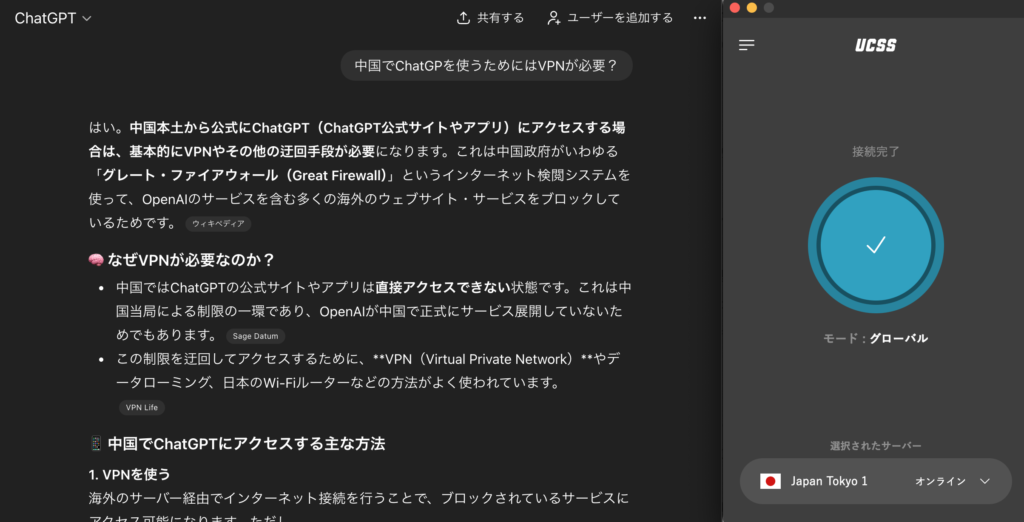Click the オンライン server status label
1024x522 pixels.
[940, 481]
